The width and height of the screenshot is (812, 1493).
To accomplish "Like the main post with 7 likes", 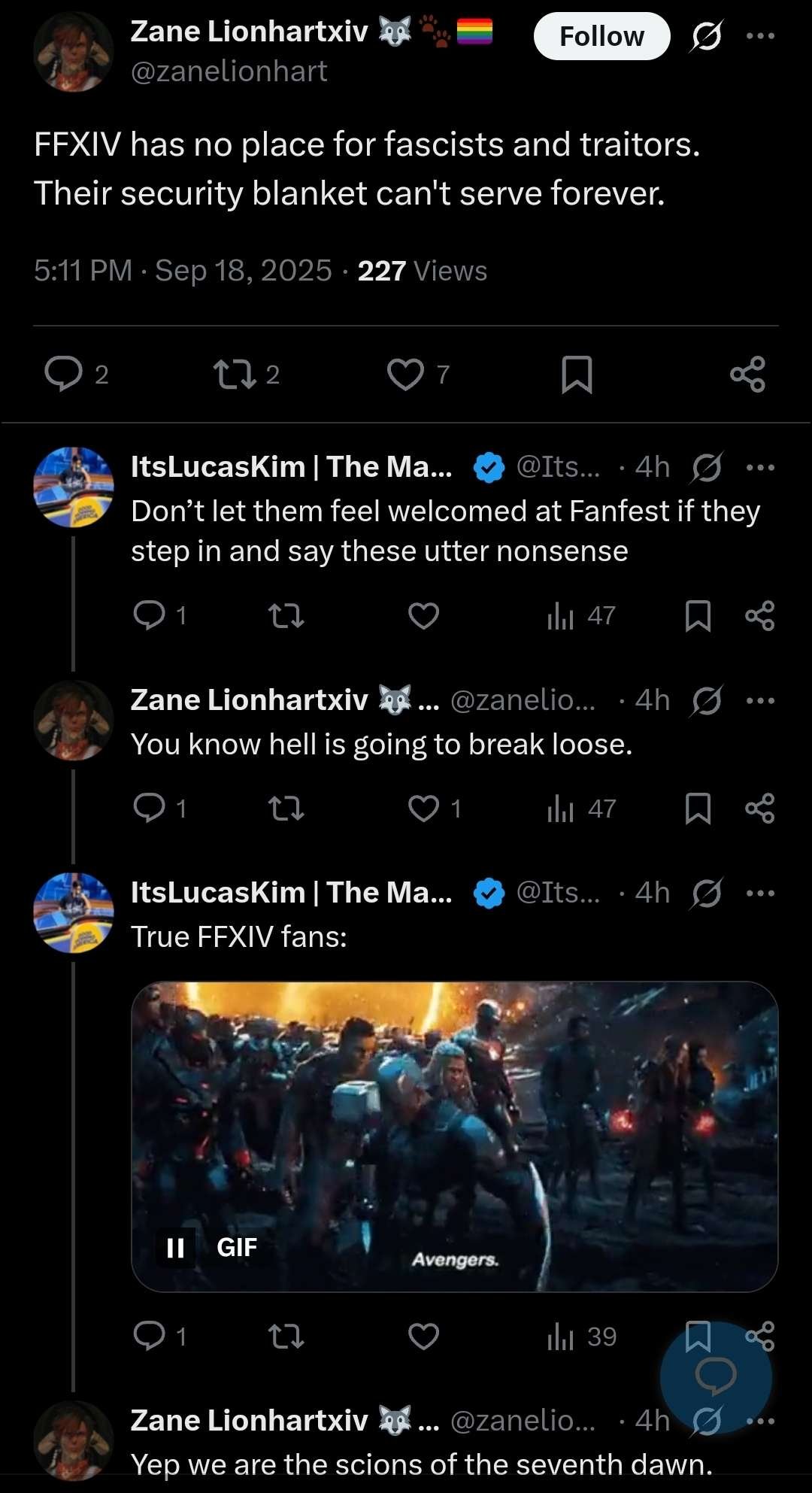I will pos(405,374).
